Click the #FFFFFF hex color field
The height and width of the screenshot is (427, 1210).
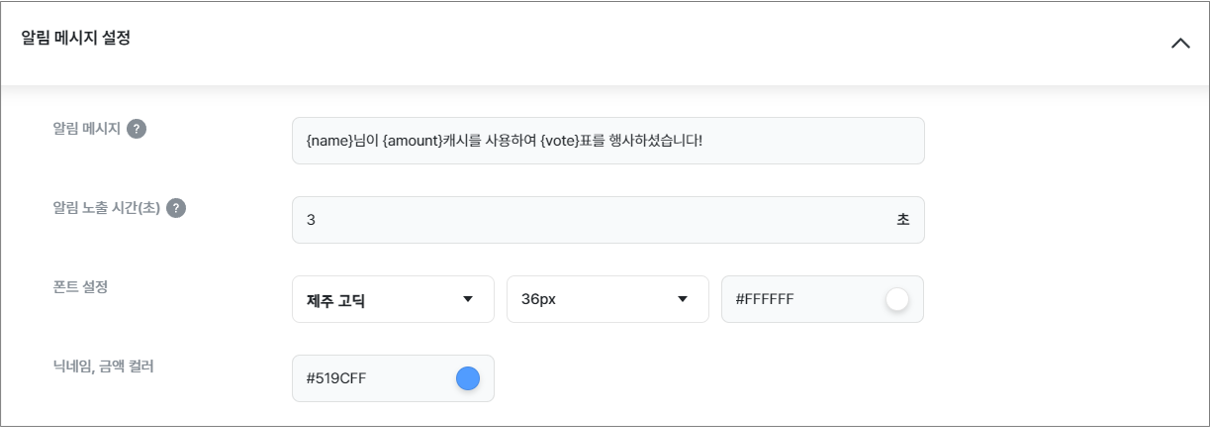click(822, 299)
